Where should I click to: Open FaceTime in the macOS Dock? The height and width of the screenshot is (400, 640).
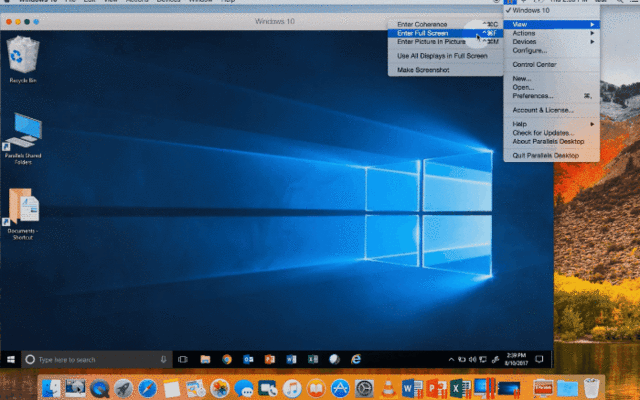point(268,388)
